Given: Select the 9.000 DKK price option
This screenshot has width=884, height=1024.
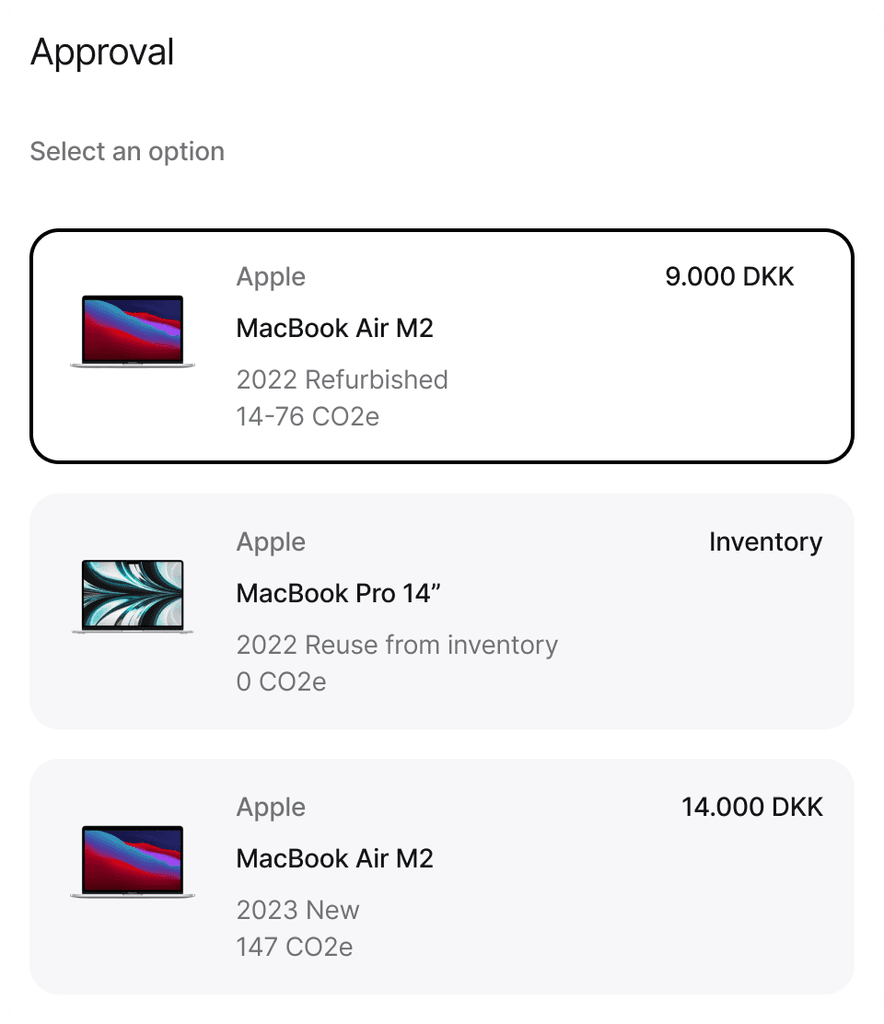Looking at the screenshot, I should [729, 277].
